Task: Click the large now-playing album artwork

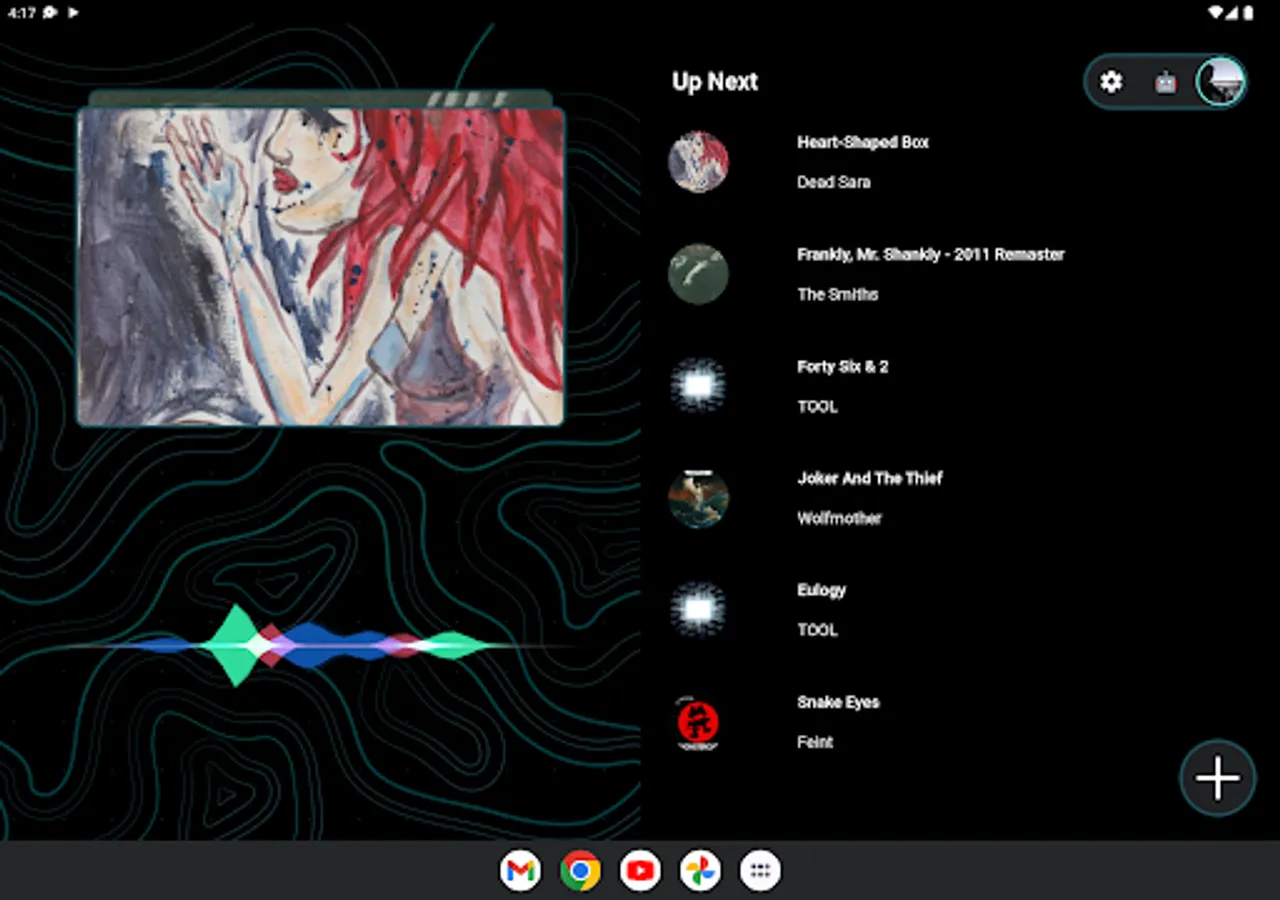Action: point(321,267)
